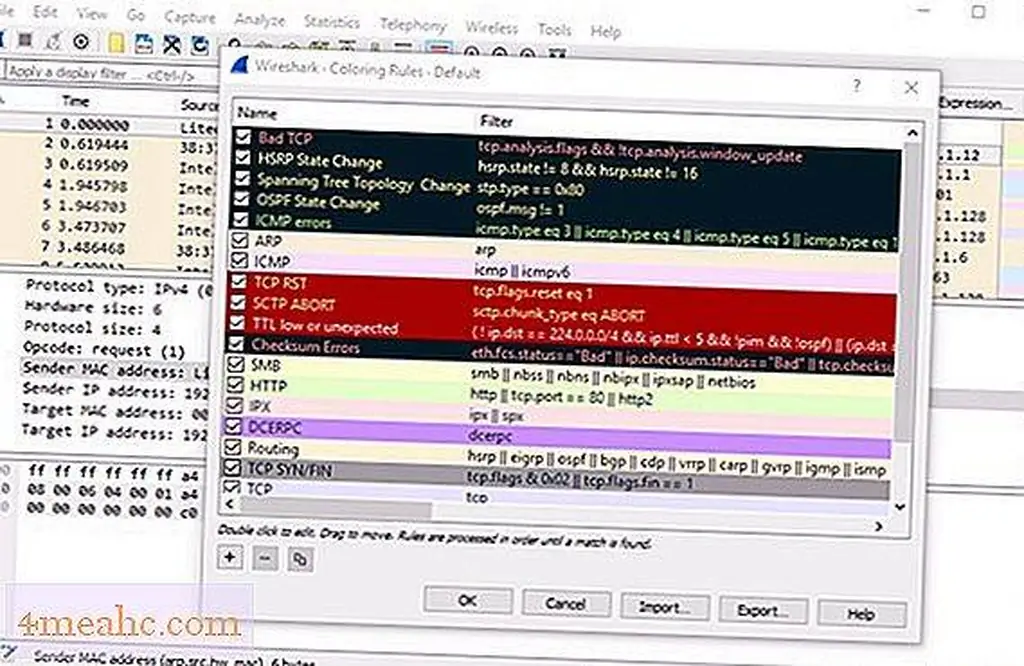Viewport: 1024px width, 666px height.
Task: Confirm coloring rules with OK
Action: click(x=468, y=601)
